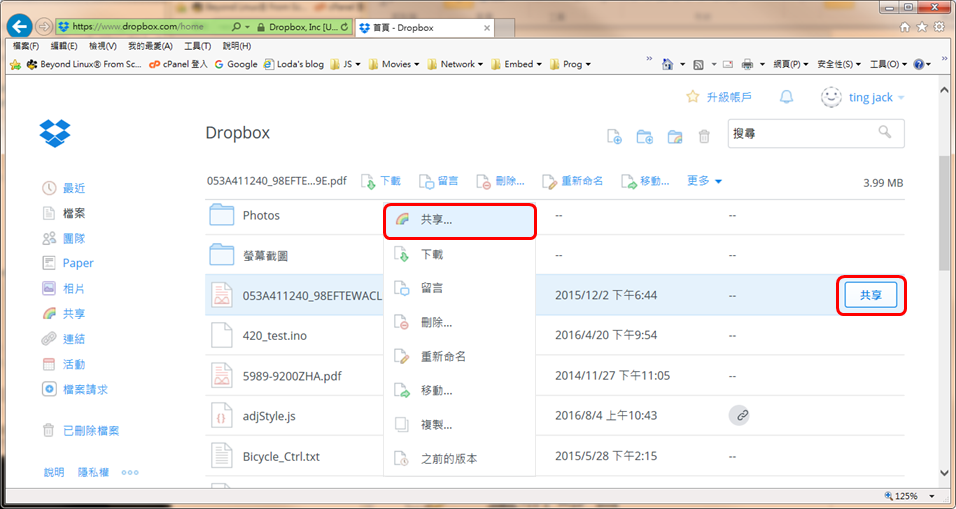
Task: Select the 首頁 - Dropbox browser tab
Action: (x=424, y=27)
